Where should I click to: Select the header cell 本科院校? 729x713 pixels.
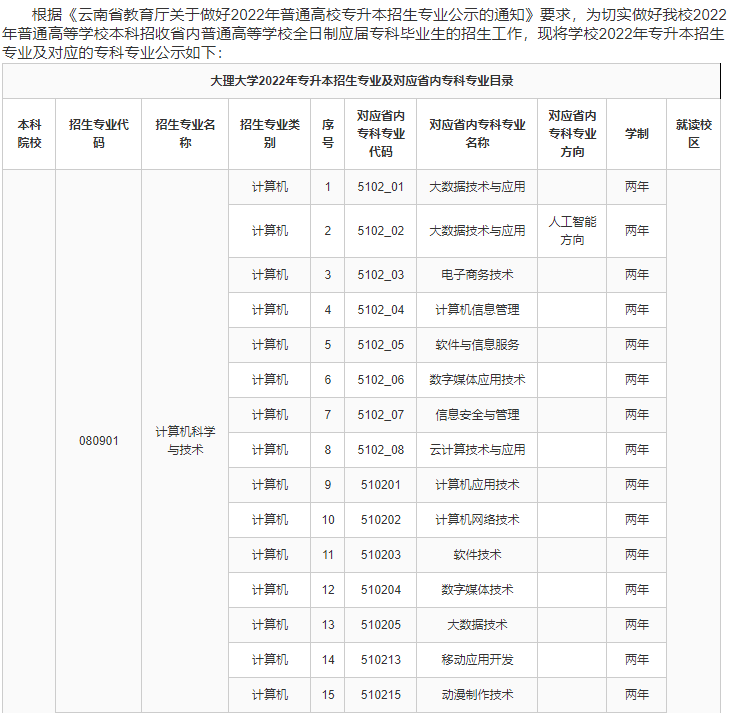click(x=29, y=134)
